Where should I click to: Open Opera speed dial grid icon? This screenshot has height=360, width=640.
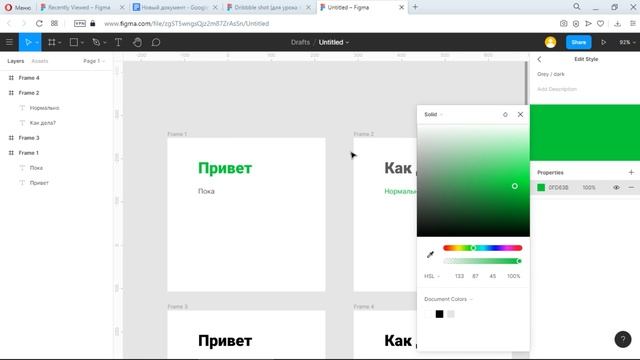(x=54, y=23)
